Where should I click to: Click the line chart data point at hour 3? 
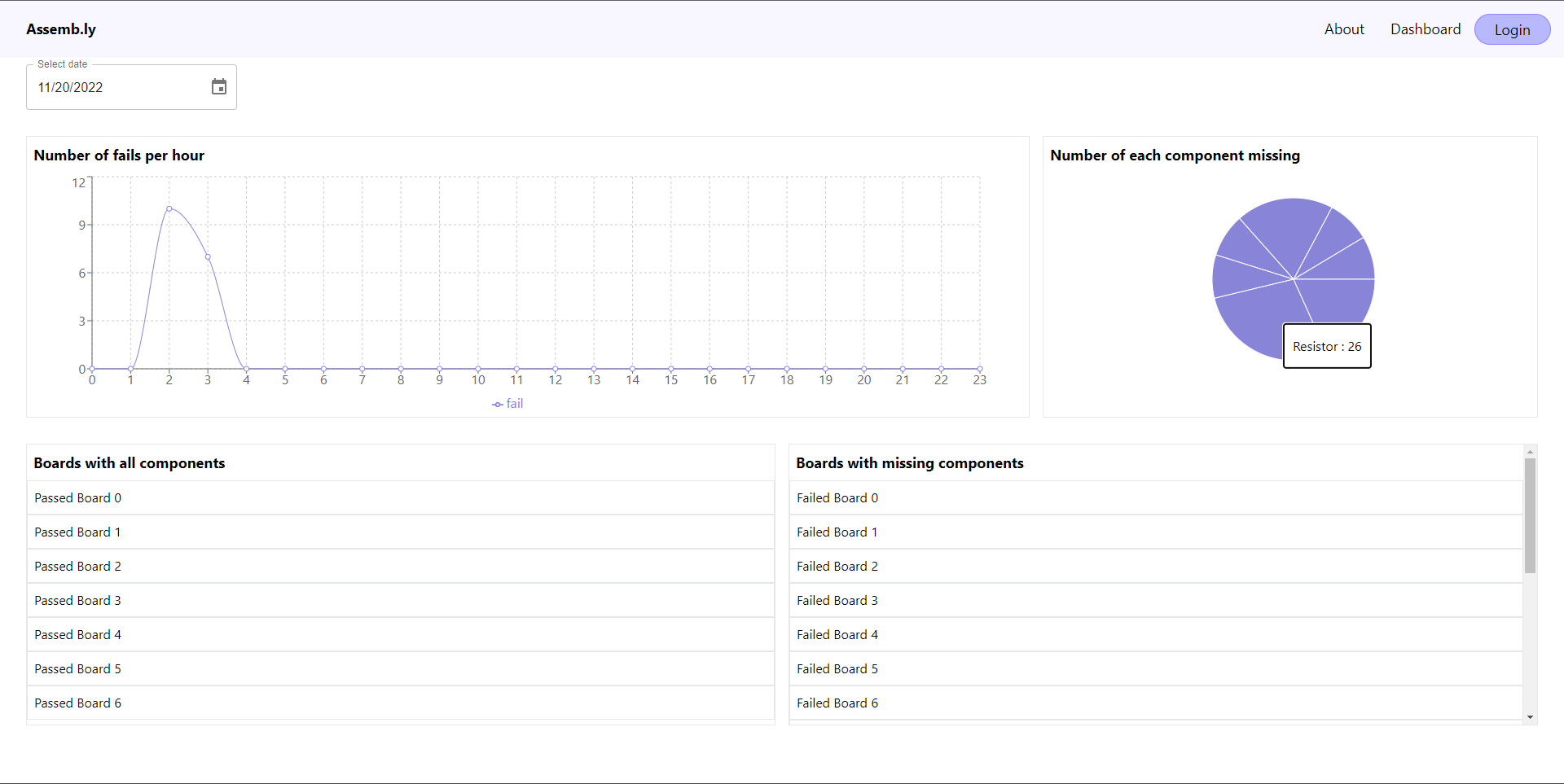tap(208, 257)
